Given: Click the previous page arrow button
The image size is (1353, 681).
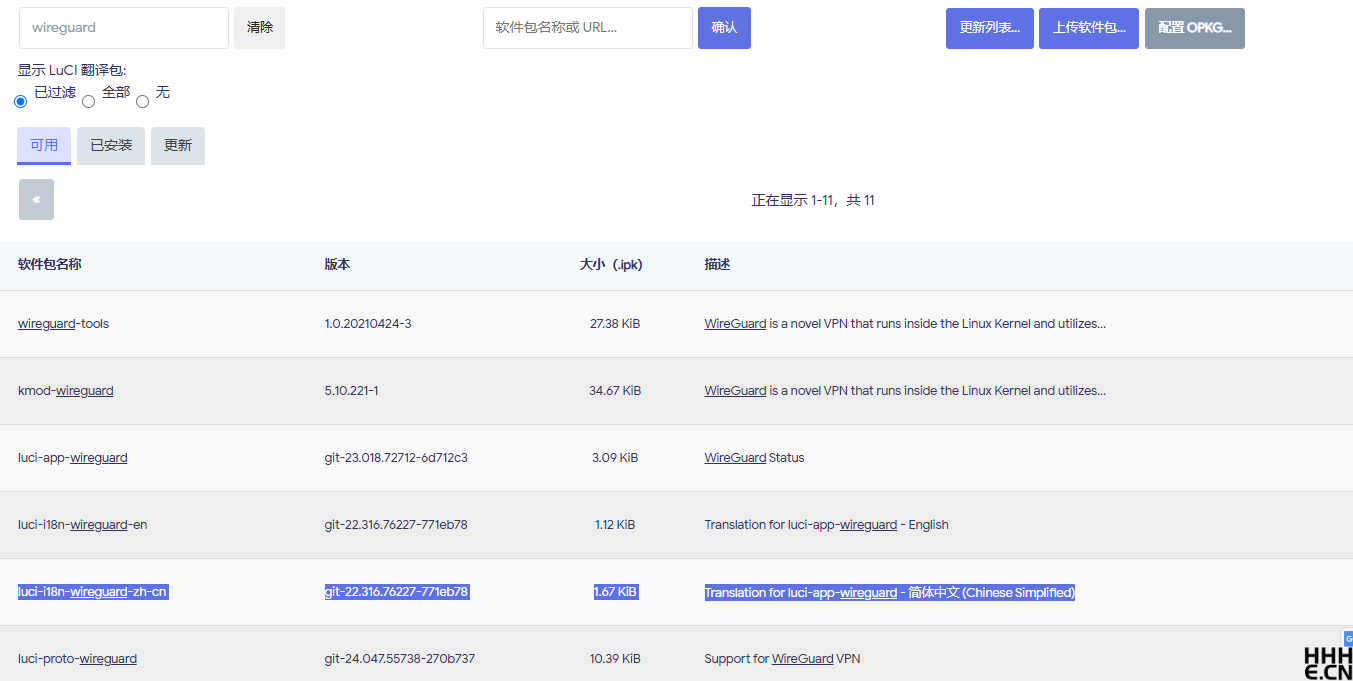Looking at the screenshot, I should pos(36,199).
